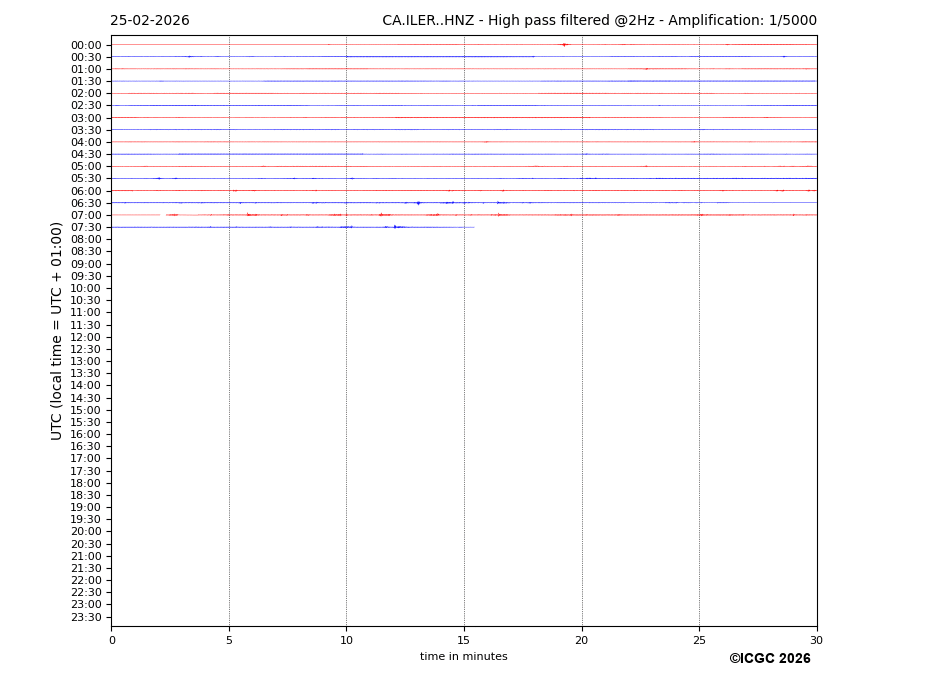Click the 18:00 time label

tap(85, 483)
